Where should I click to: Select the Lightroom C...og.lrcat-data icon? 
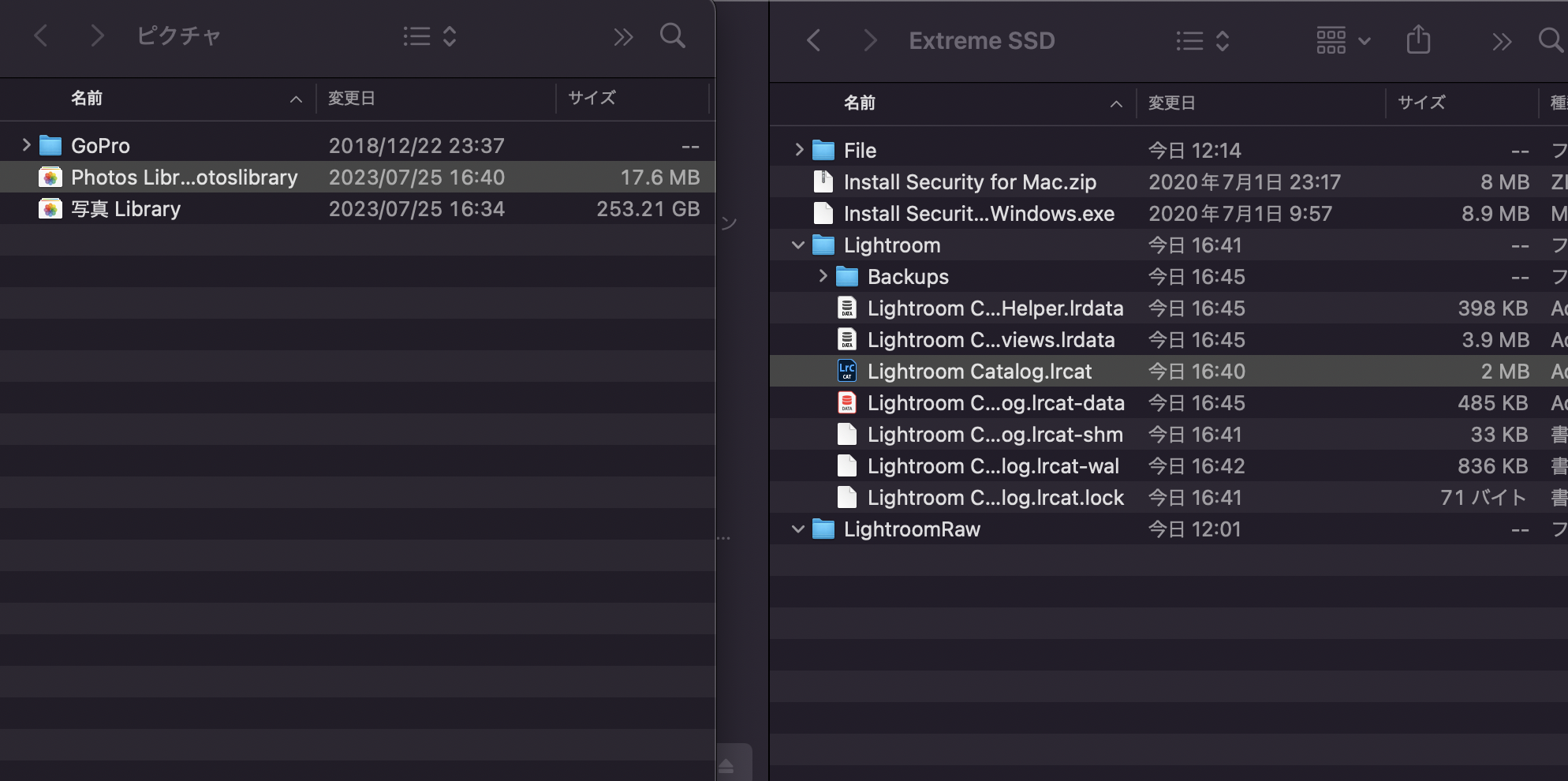click(847, 403)
